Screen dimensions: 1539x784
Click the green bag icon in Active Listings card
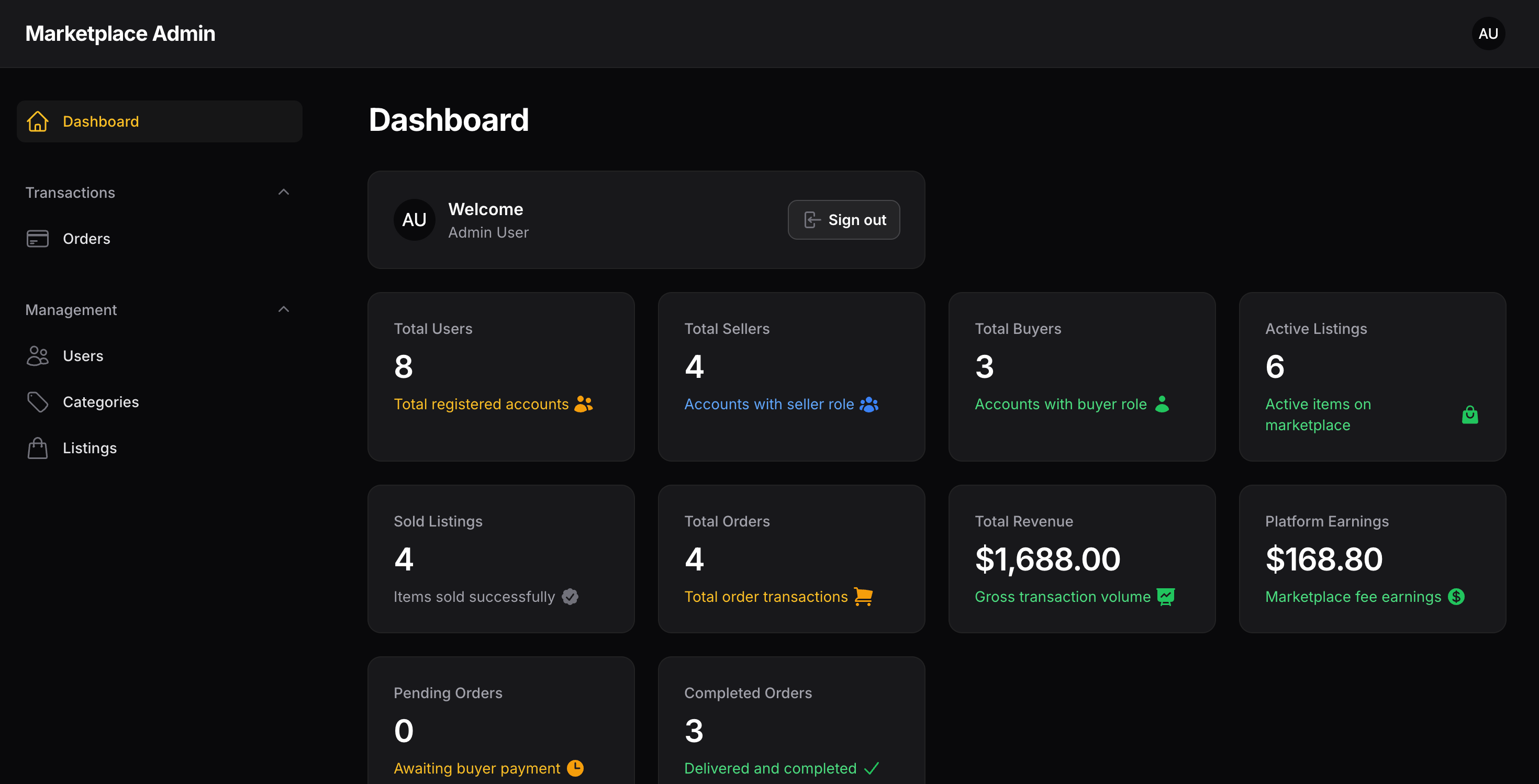tap(1470, 415)
